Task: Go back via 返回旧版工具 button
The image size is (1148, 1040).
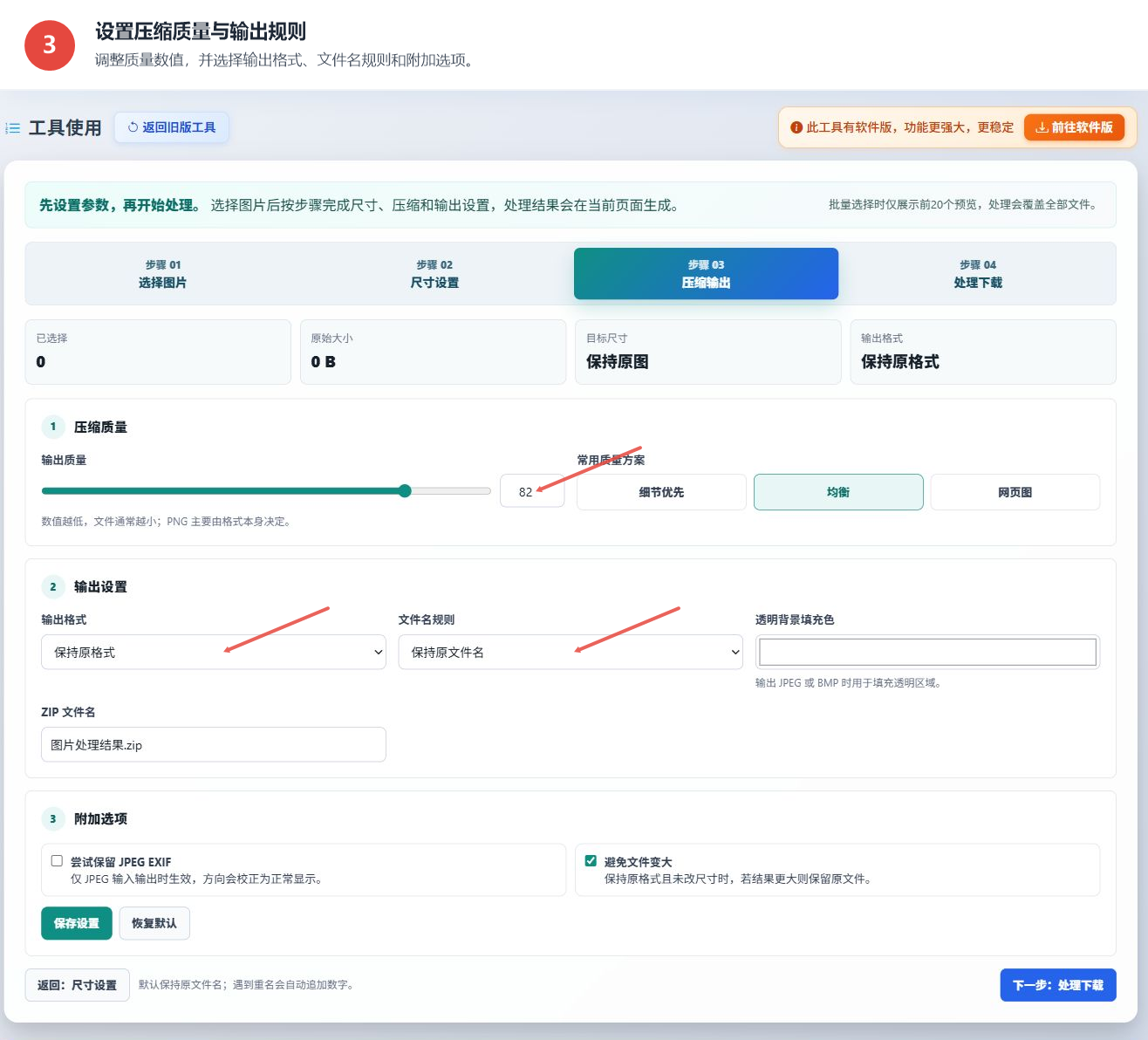Action: click(x=172, y=127)
